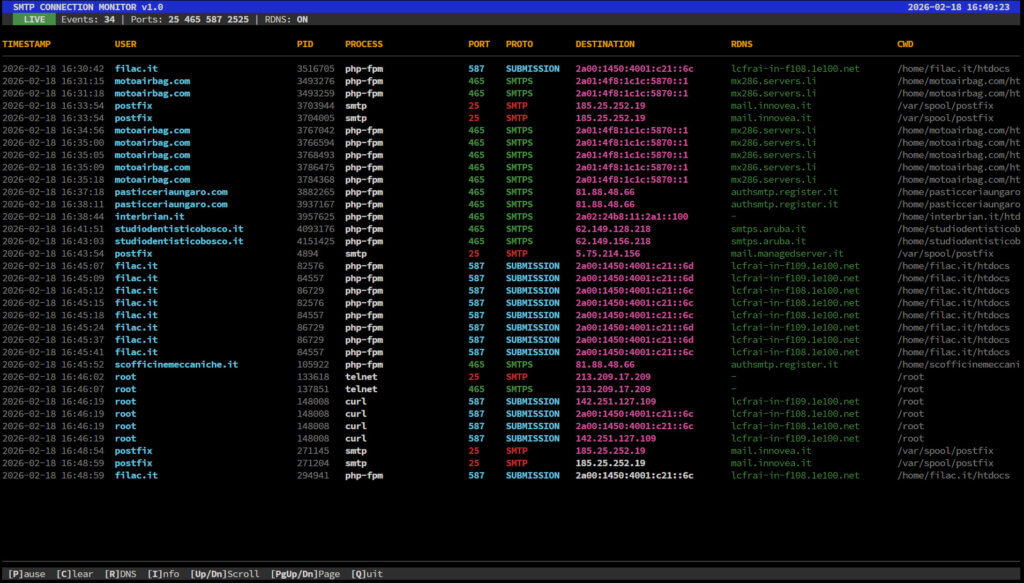This screenshot has width=1024, height=583.
Task: Select the CWD column header
Action: [x=905, y=44]
